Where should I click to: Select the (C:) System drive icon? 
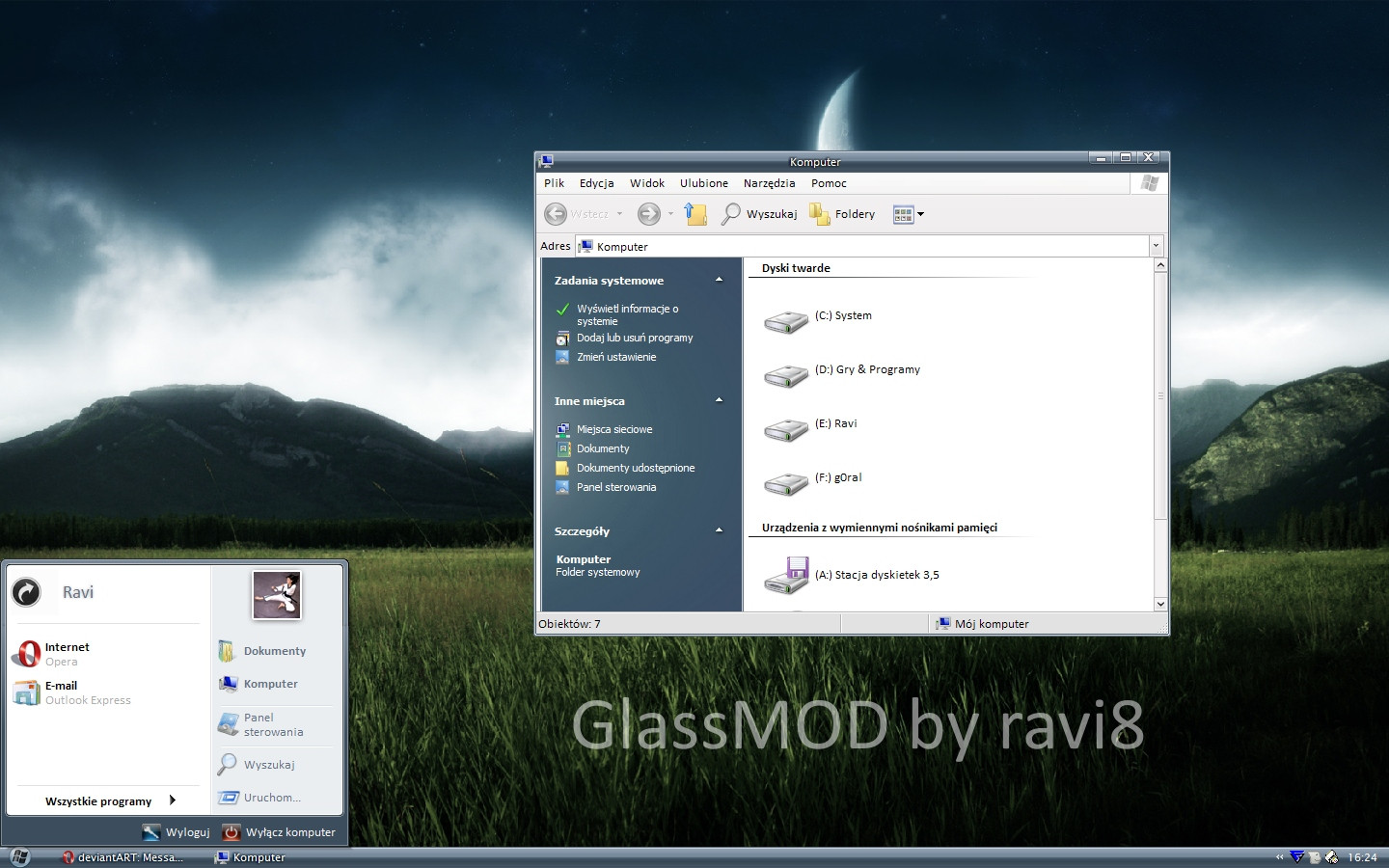tap(786, 321)
